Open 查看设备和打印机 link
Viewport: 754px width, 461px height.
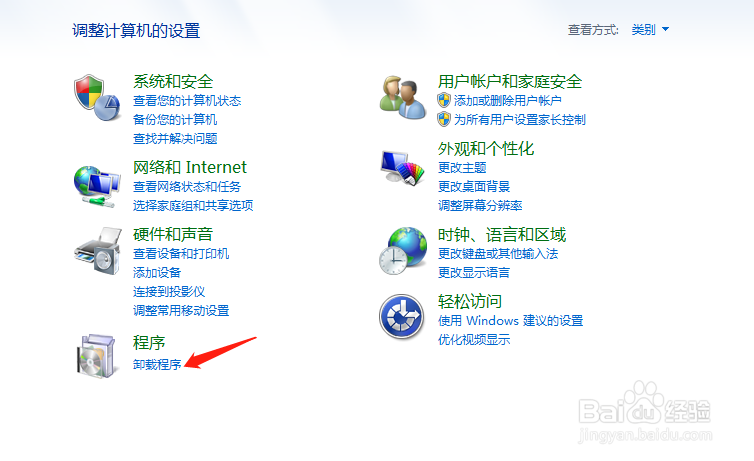(x=181, y=253)
